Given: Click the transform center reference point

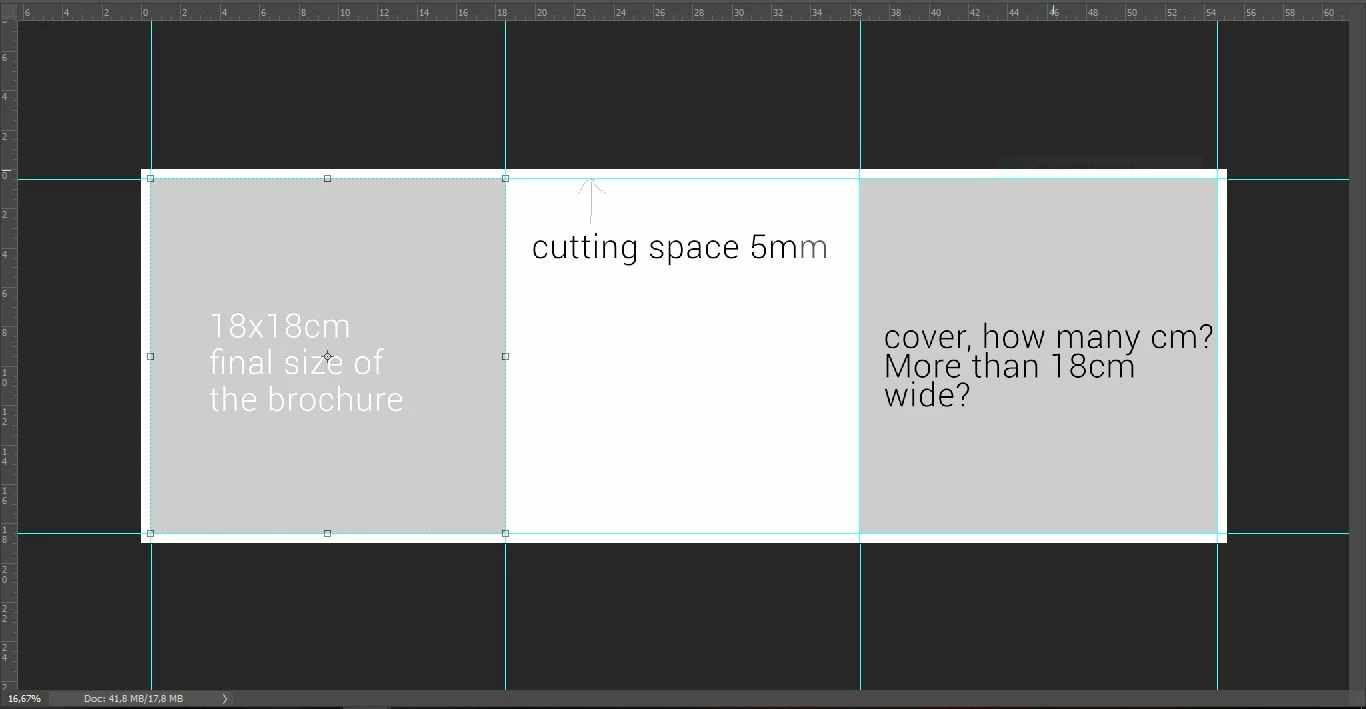Looking at the screenshot, I should pyautogui.click(x=328, y=356).
